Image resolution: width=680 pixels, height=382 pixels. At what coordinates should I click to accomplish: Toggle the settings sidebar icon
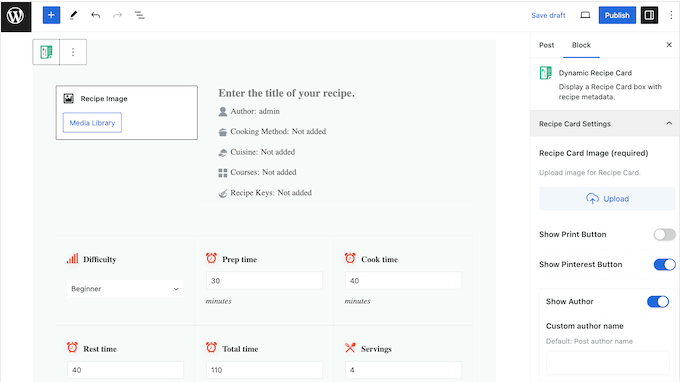649,15
